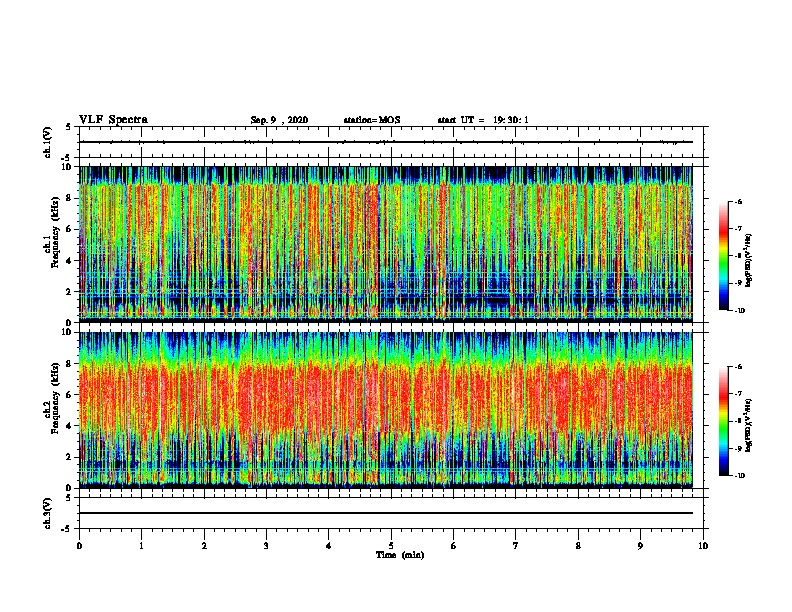The height and width of the screenshot is (612, 792).
Task: Click the '-6' label on ch.2 color scale
Action: [x=738, y=367]
